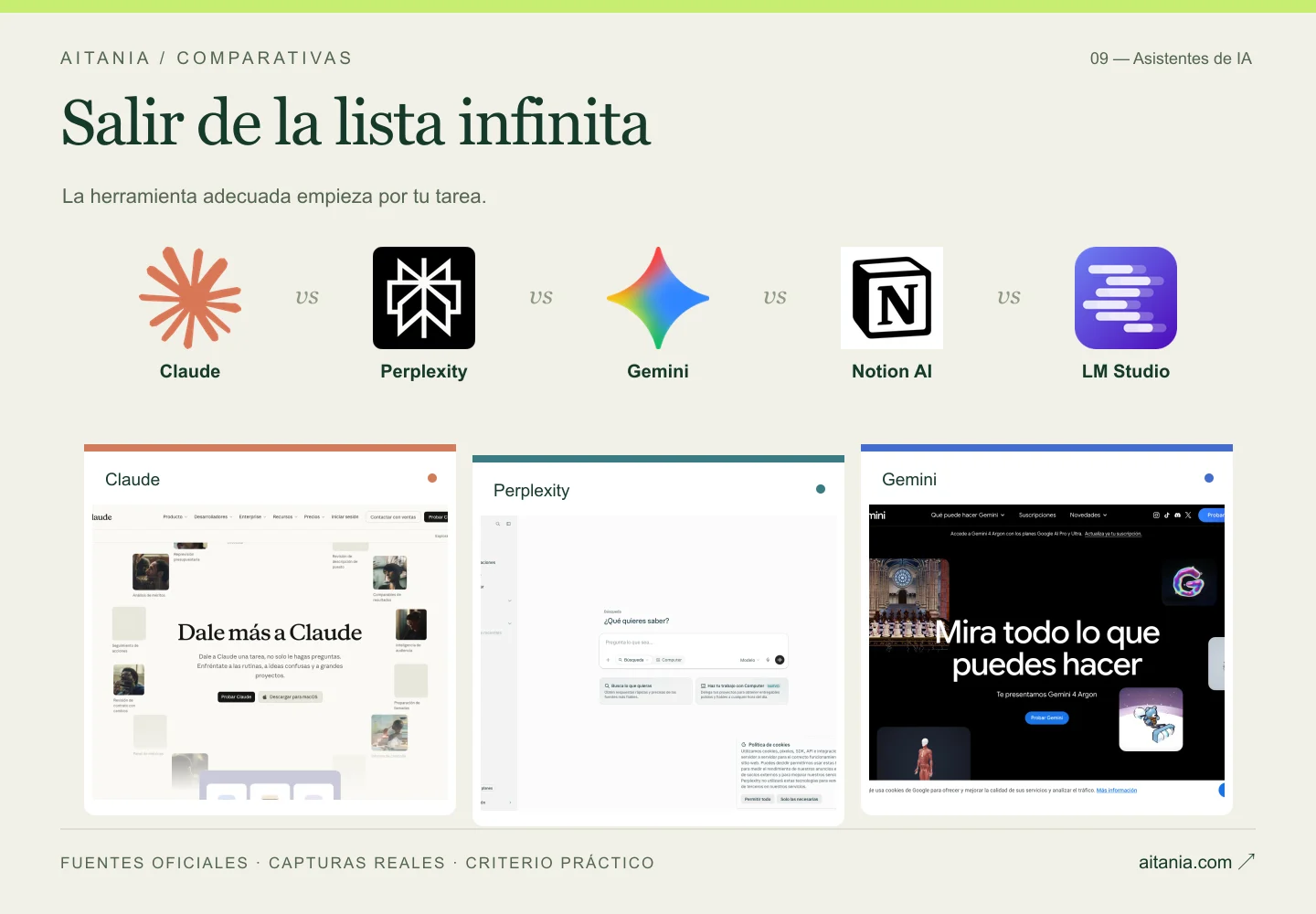The width and height of the screenshot is (1316, 914).
Task: Click the plus attach icon in Perplexity box
Action: pos(608,660)
